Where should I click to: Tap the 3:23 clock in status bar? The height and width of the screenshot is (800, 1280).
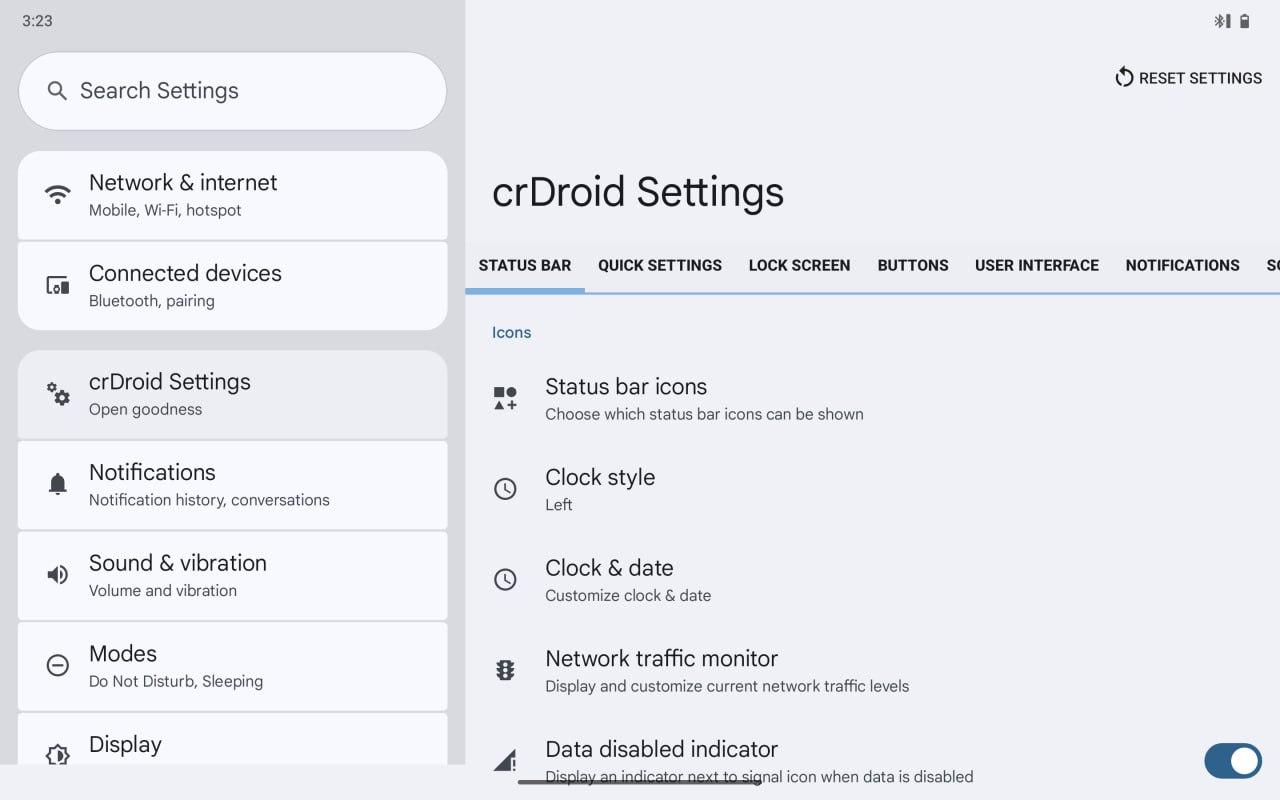[37, 21]
